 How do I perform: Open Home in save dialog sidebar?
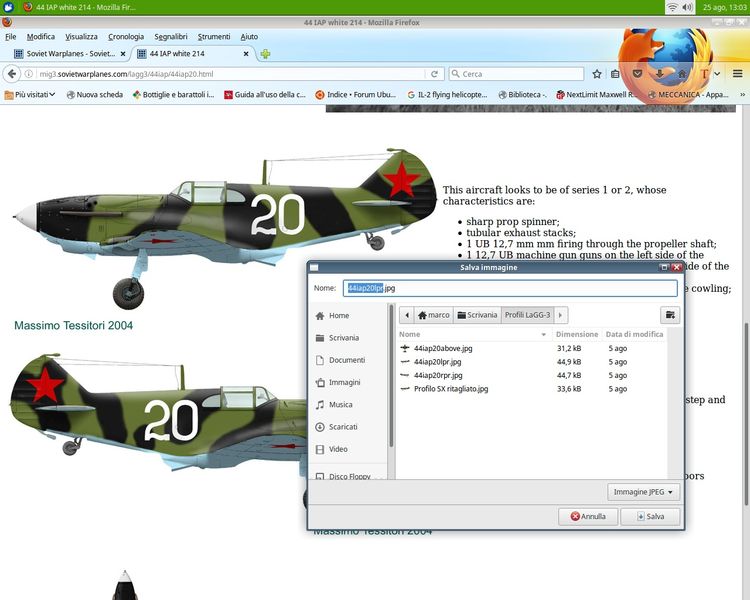339,315
